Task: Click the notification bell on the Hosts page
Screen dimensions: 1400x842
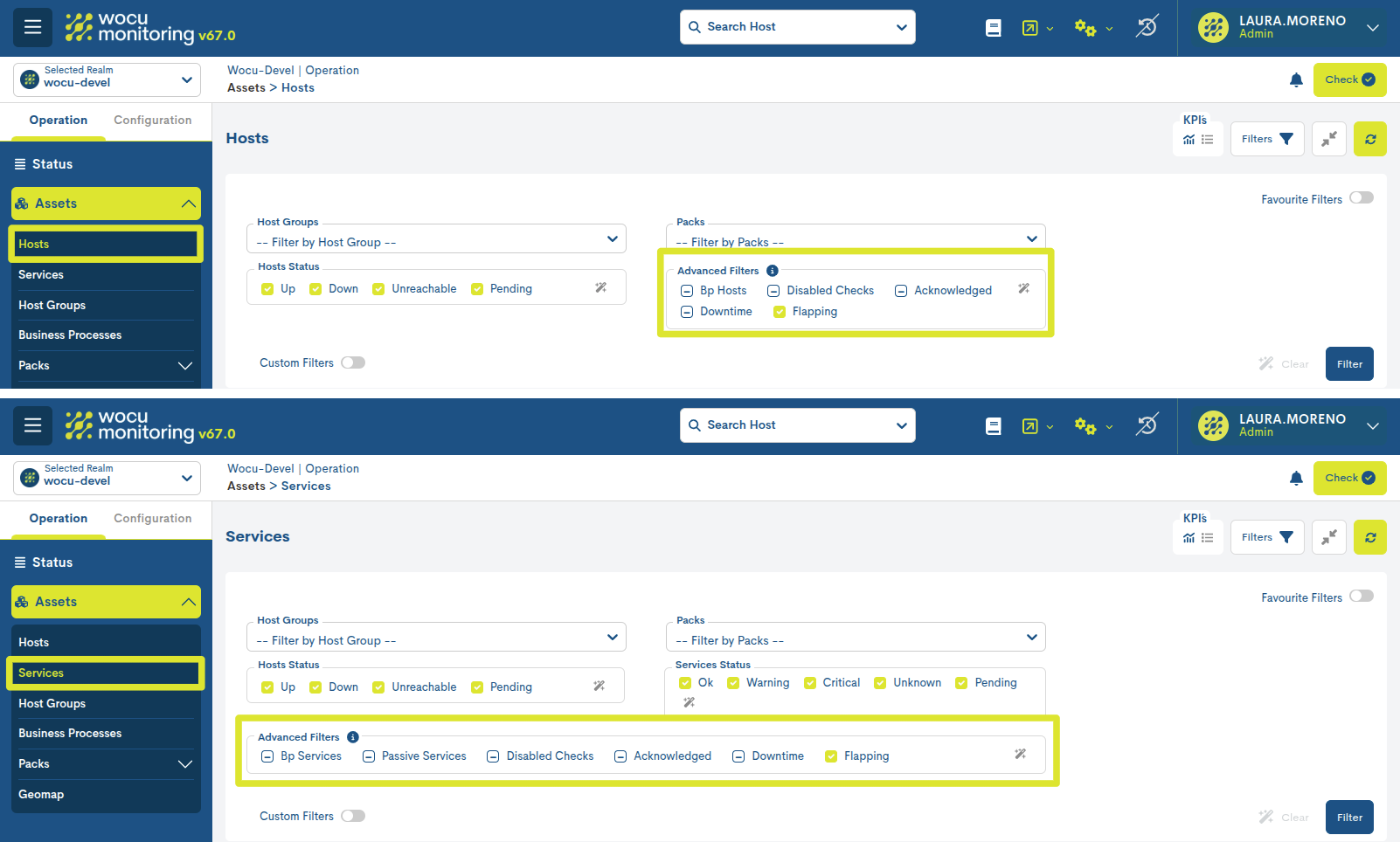Action: click(x=1296, y=80)
